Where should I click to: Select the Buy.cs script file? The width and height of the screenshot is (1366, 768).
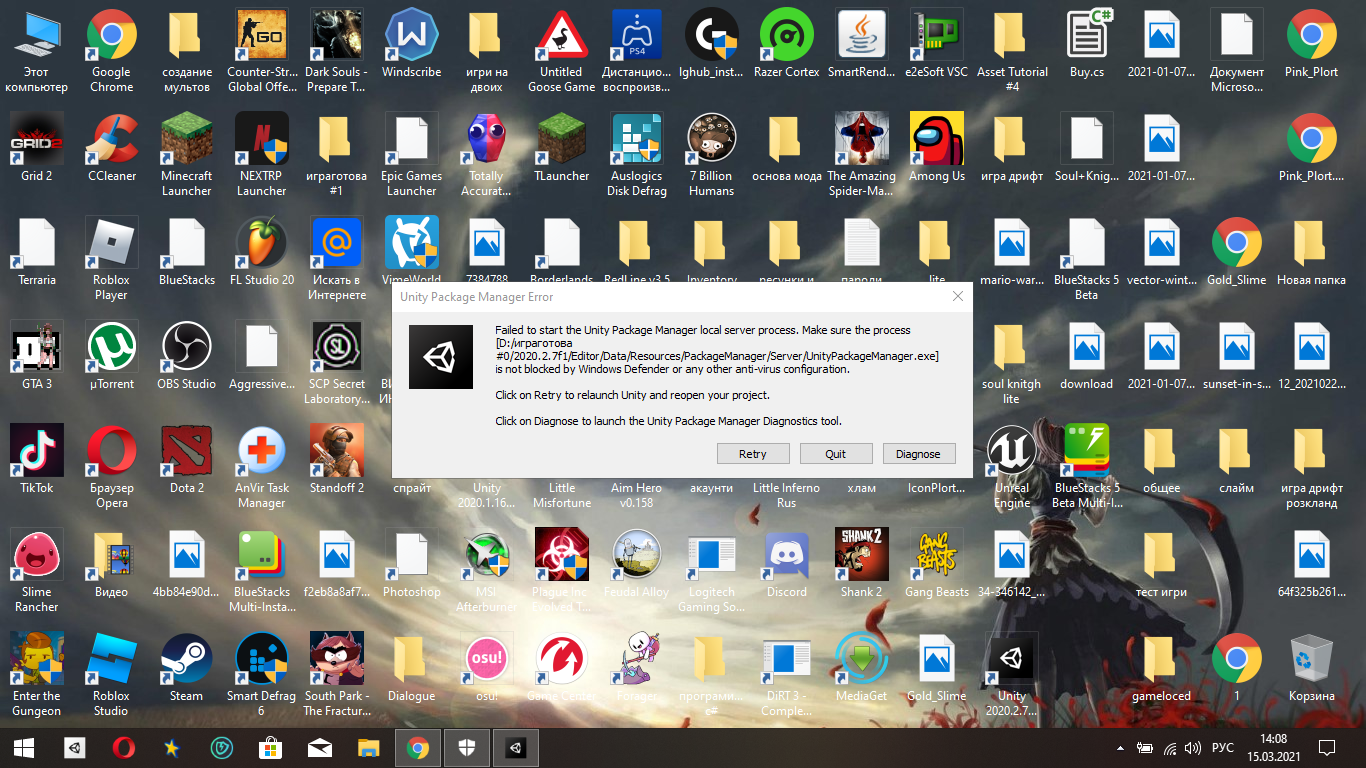1086,45
